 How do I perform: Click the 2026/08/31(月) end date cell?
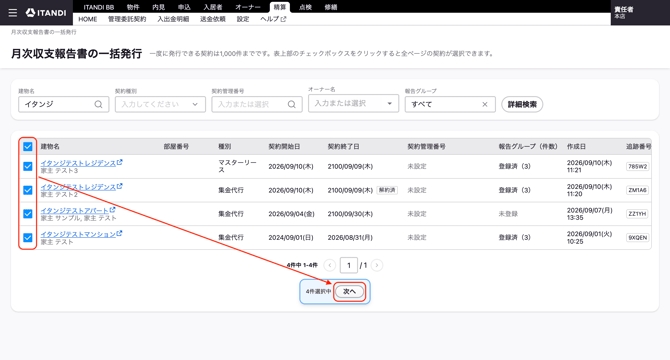pos(350,237)
